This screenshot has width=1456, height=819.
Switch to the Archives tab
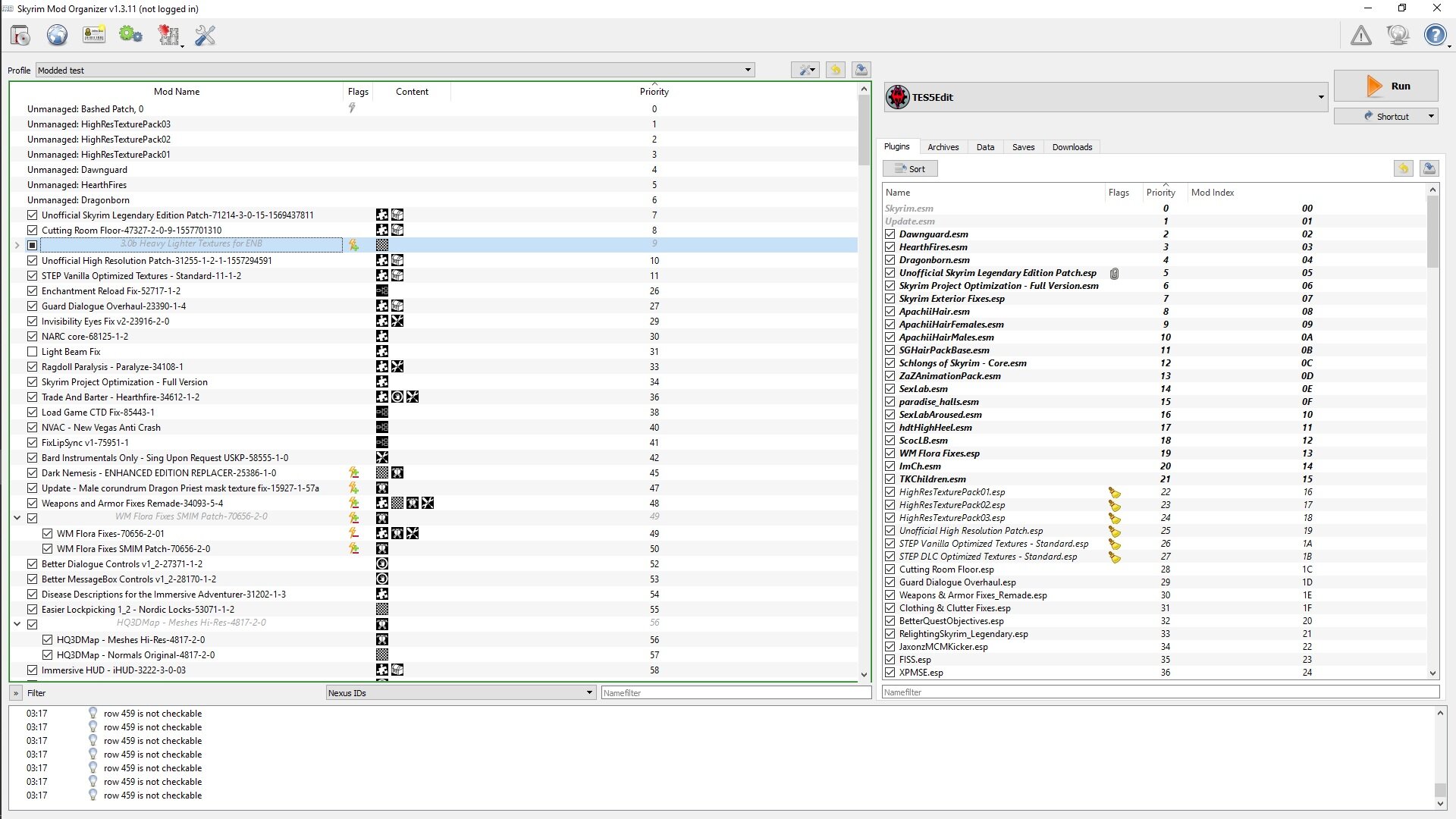[x=943, y=147]
